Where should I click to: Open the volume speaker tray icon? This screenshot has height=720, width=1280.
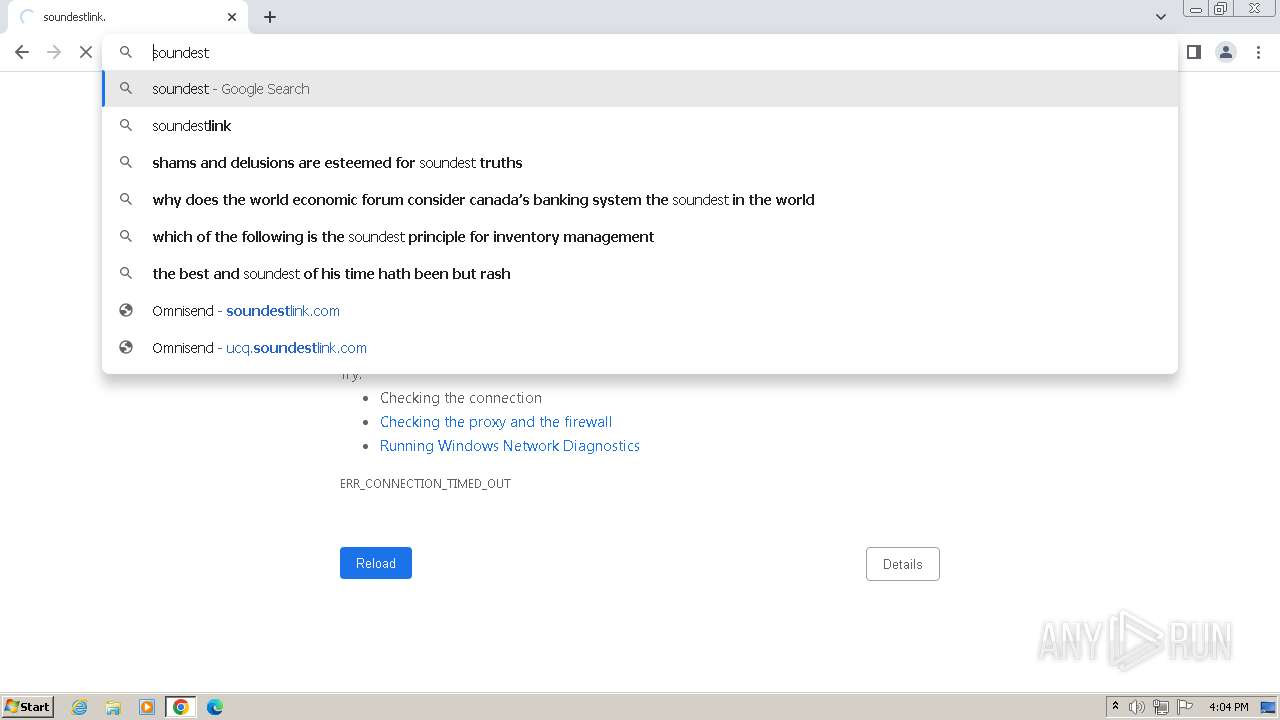coord(1137,707)
